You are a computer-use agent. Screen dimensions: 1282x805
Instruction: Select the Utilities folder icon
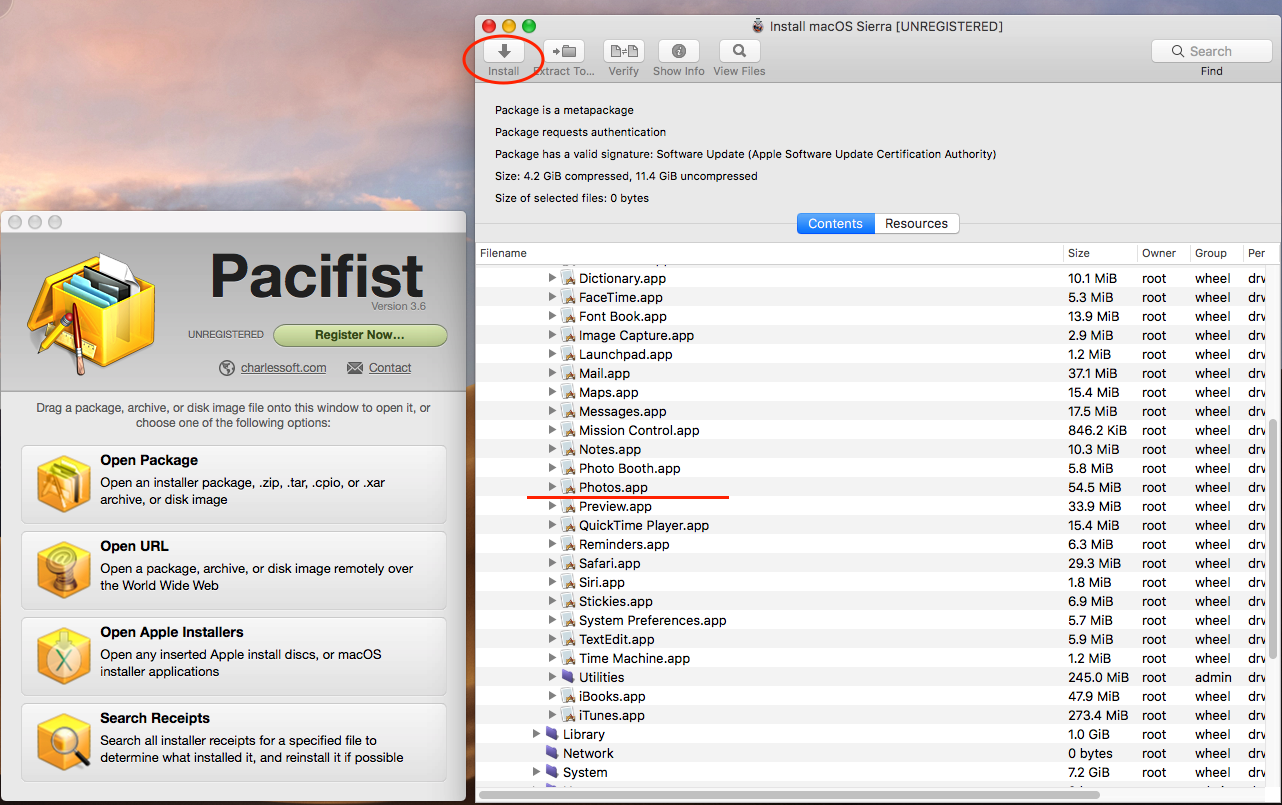click(x=568, y=677)
